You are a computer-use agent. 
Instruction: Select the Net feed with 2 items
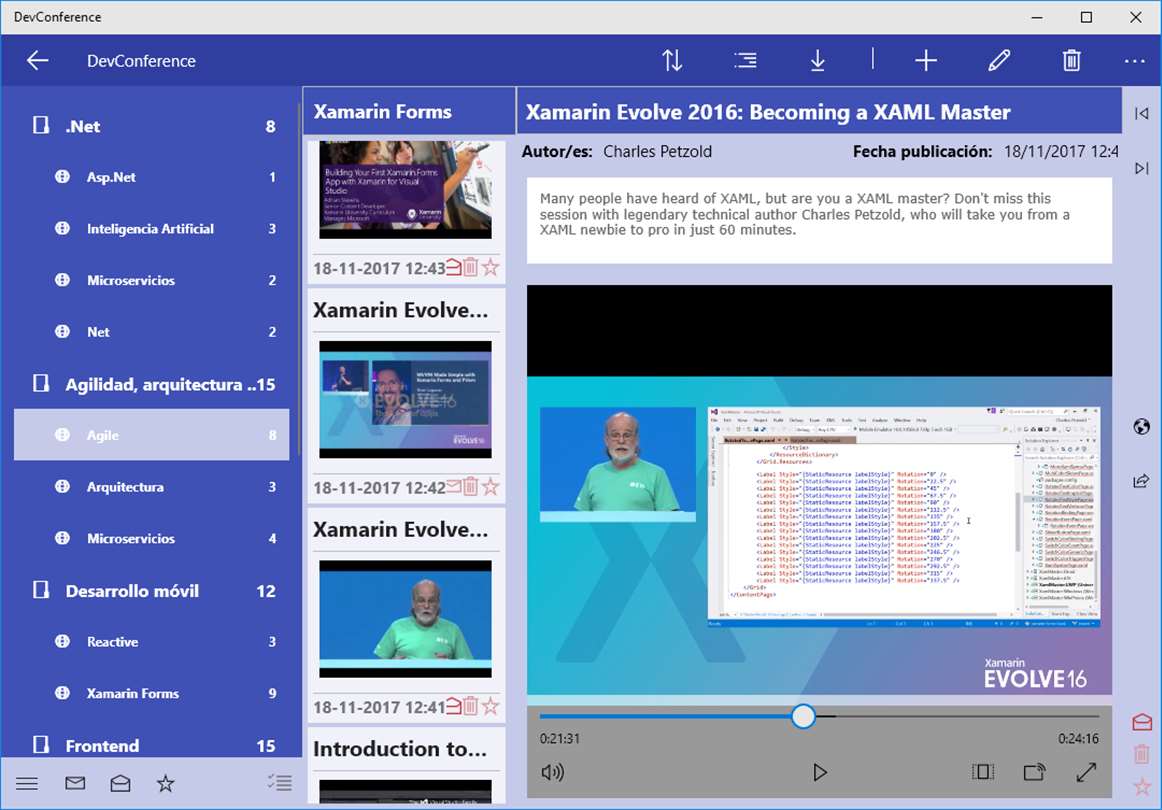point(152,332)
